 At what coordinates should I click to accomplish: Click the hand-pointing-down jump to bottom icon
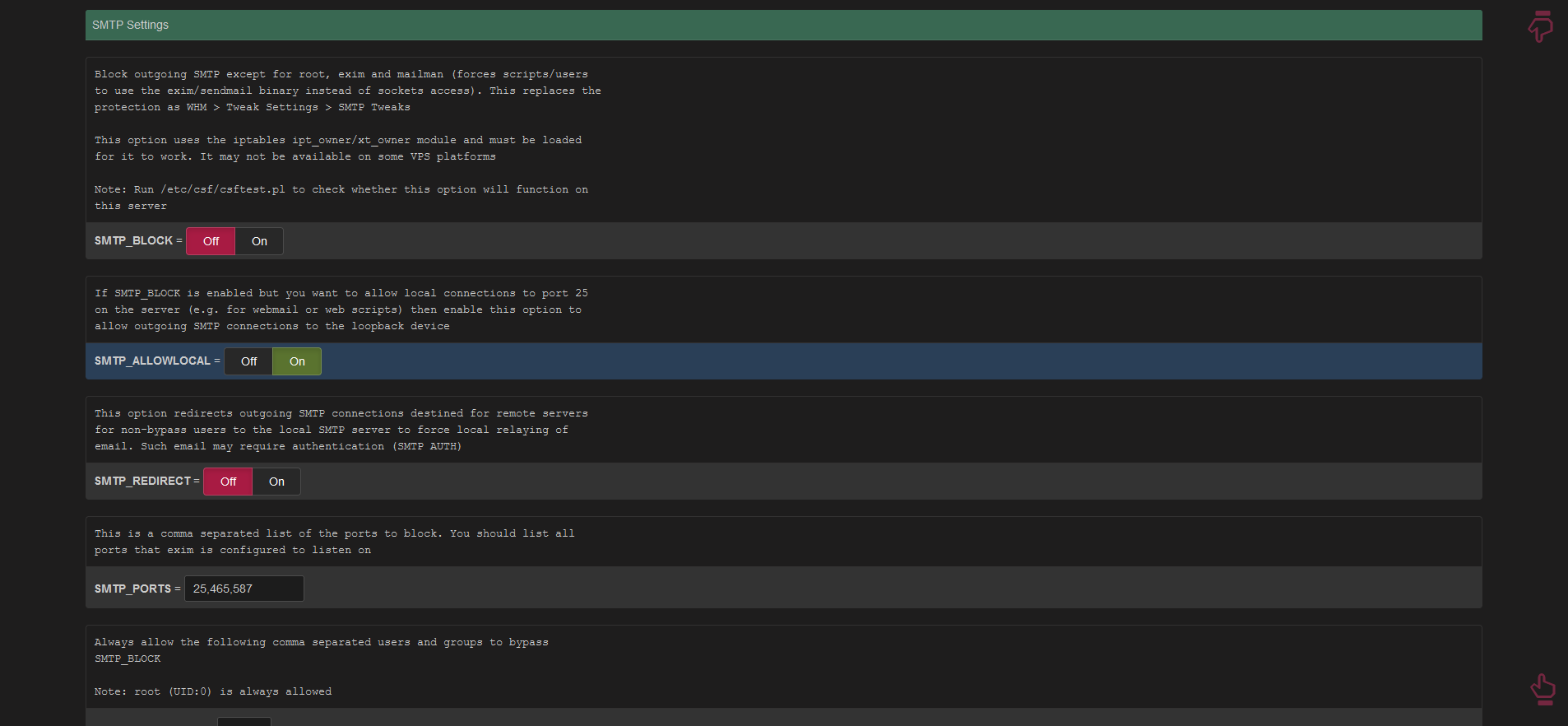[1541, 26]
